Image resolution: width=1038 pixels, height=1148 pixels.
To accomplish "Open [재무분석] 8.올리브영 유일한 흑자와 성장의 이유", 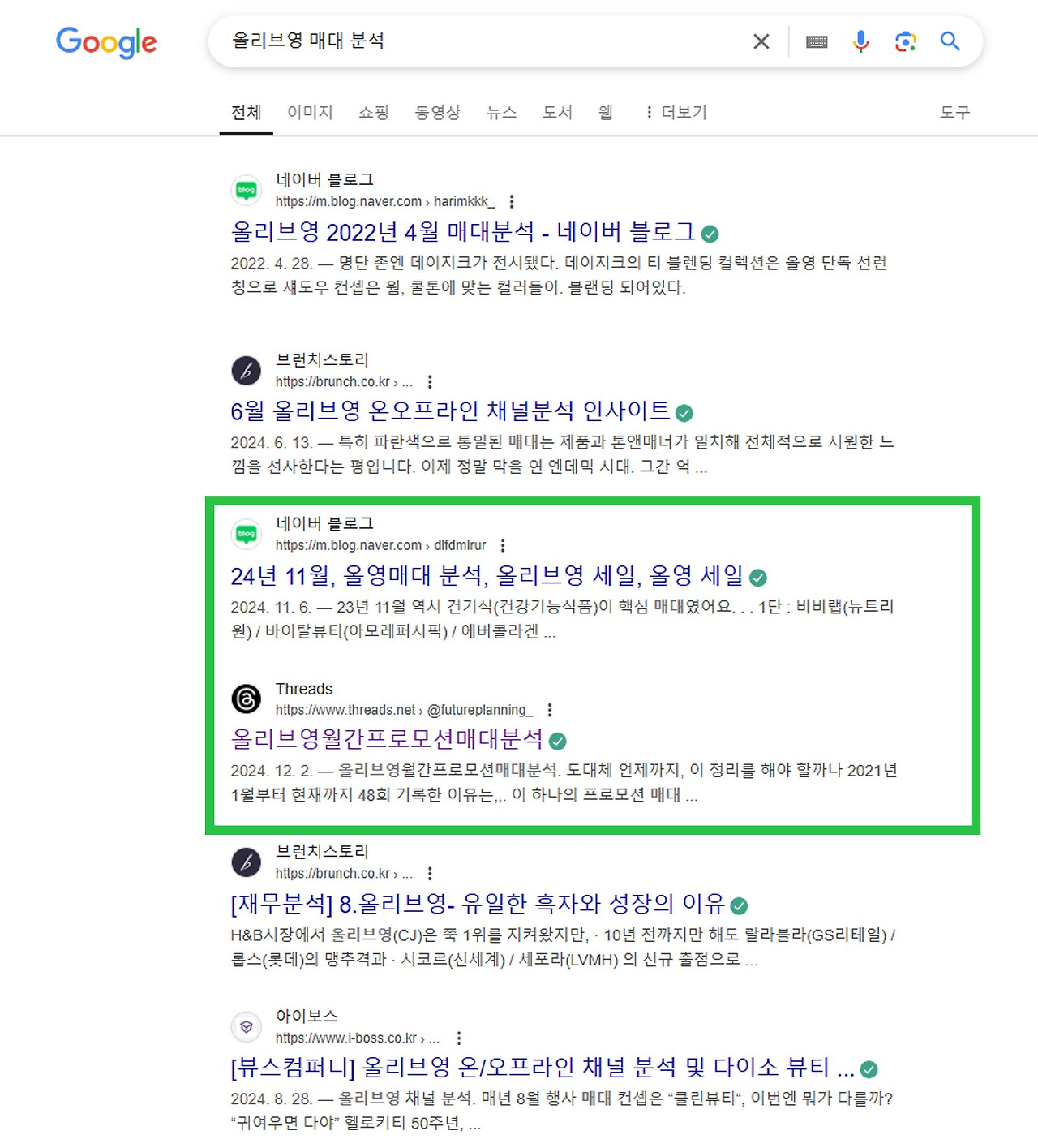I will [478, 904].
